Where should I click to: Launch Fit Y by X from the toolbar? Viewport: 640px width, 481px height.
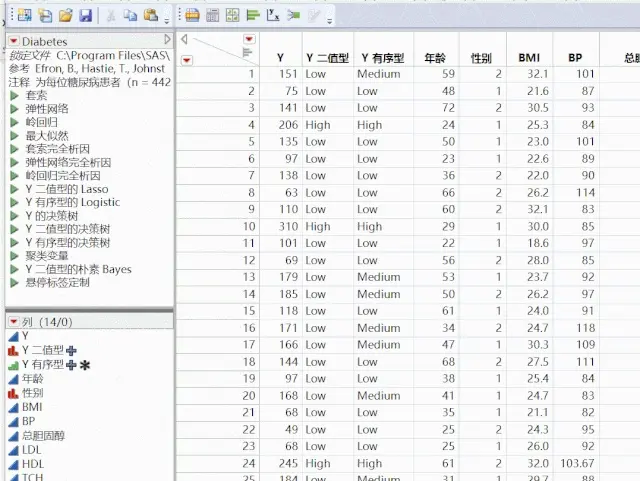pos(273,16)
